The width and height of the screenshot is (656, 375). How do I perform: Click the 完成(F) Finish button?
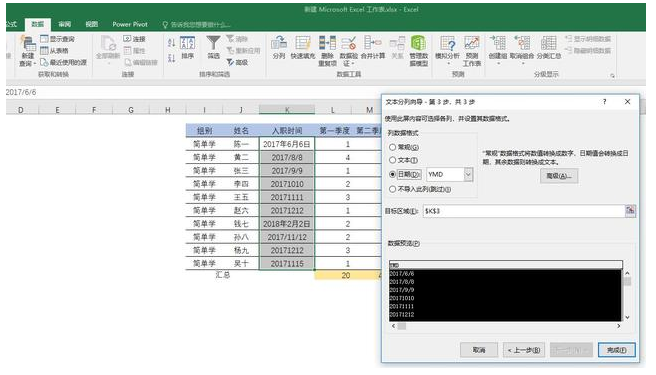(617, 350)
